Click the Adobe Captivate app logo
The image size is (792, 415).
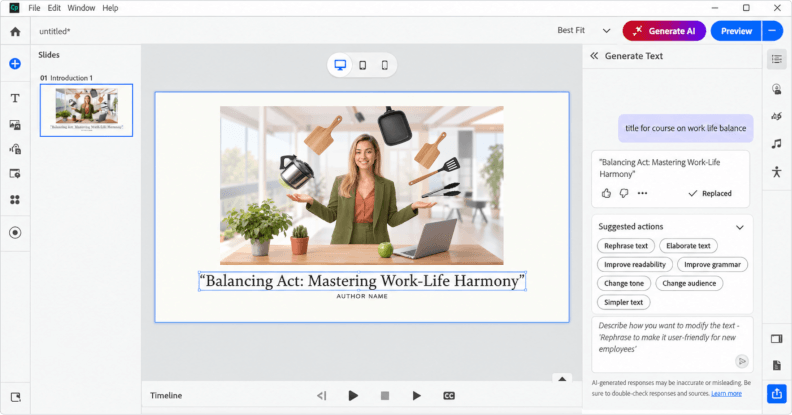(x=14, y=8)
